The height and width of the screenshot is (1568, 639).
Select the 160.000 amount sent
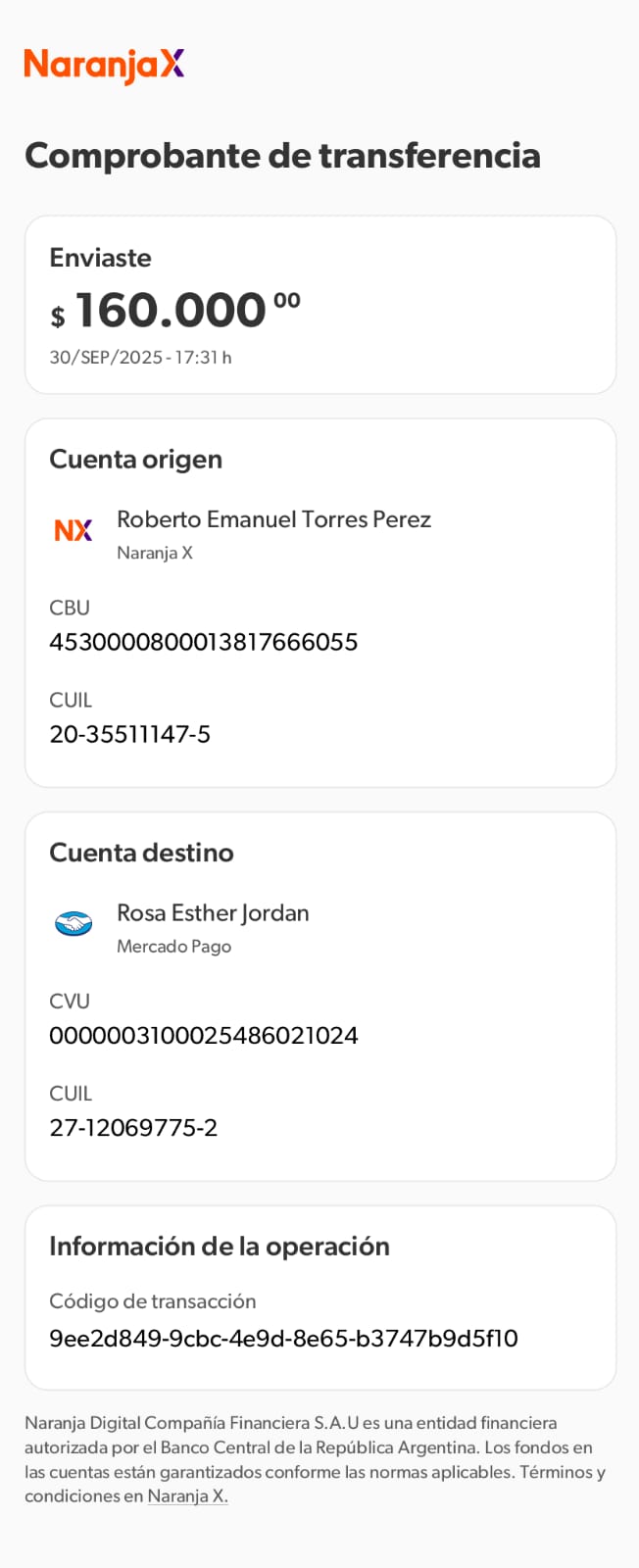(x=171, y=311)
